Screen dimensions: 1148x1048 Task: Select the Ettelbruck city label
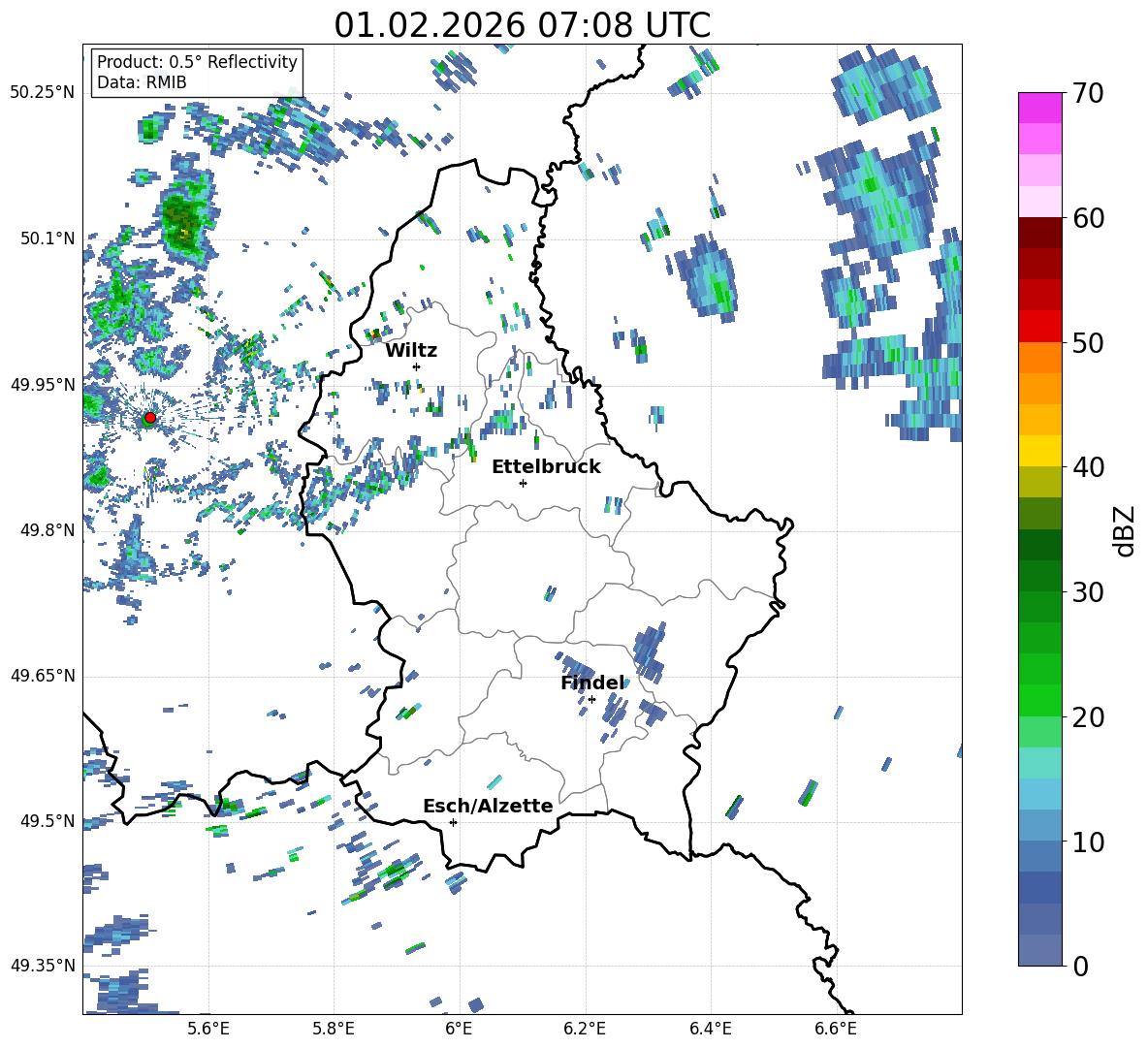pyautogui.click(x=546, y=467)
